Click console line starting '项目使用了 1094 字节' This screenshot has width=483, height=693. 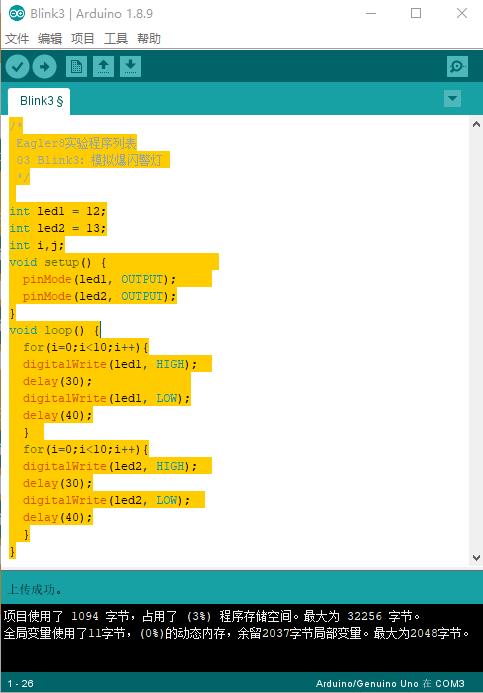[212, 616]
